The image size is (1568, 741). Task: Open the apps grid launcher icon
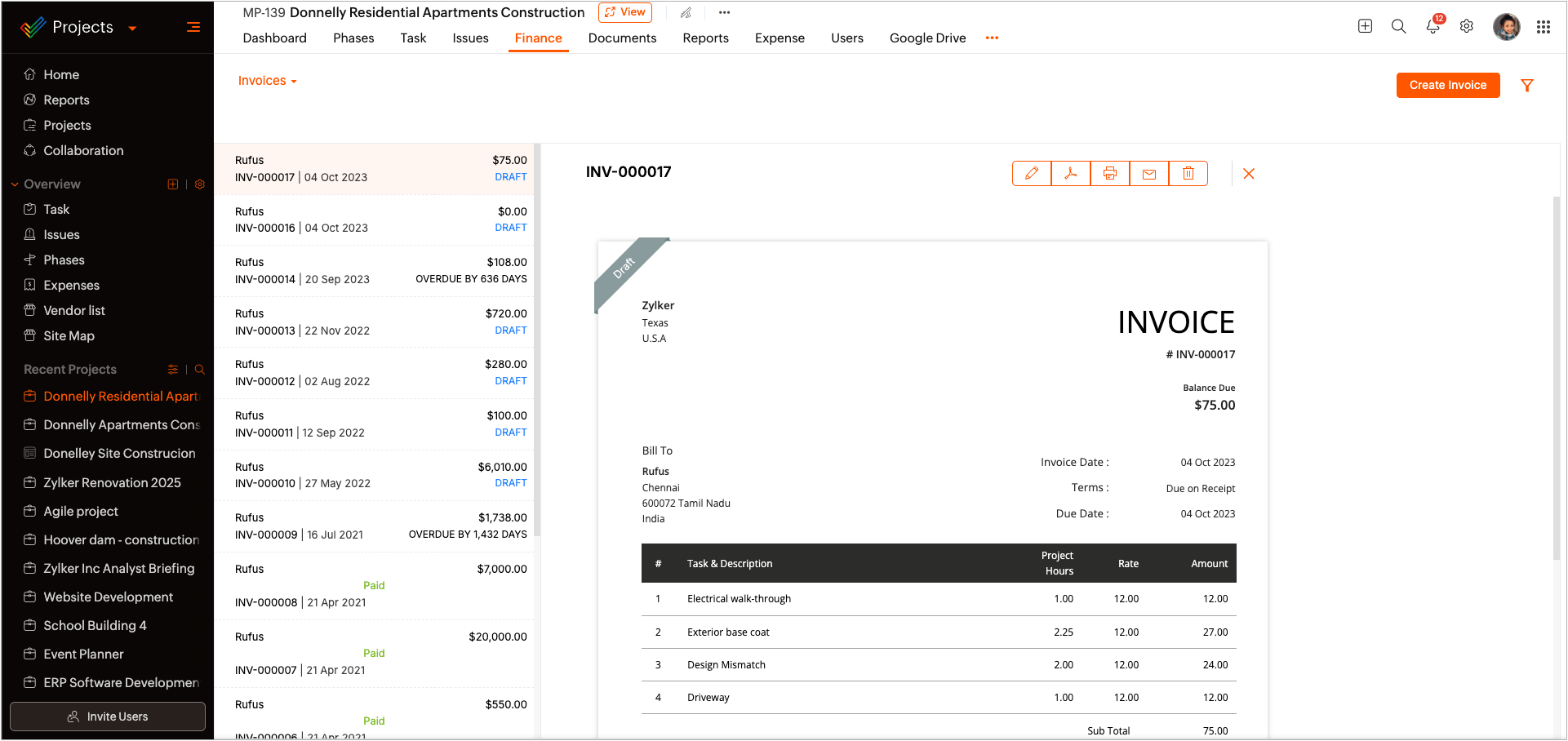point(1543,27)
